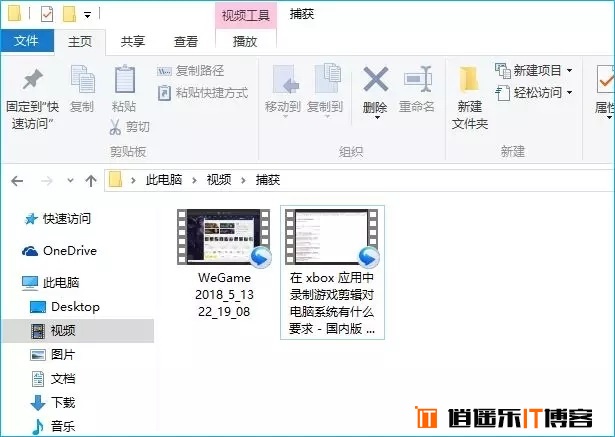This screenshot has width=615, height=437.
Task: Select the Video Tools (视频工具) contextual tab
Action: point(246,15)
